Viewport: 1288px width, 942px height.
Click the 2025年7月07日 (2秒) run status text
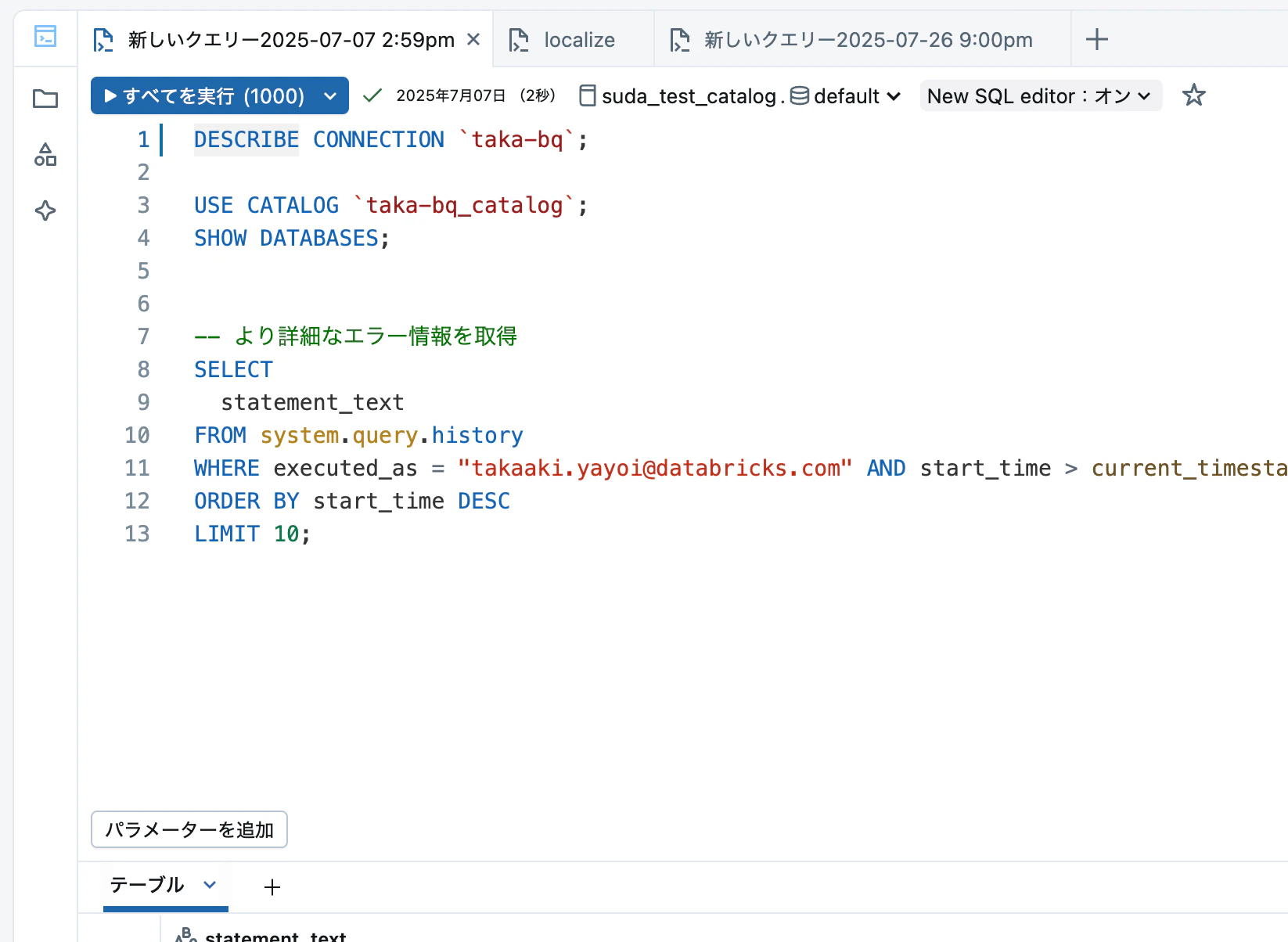(x=476, y=95)
